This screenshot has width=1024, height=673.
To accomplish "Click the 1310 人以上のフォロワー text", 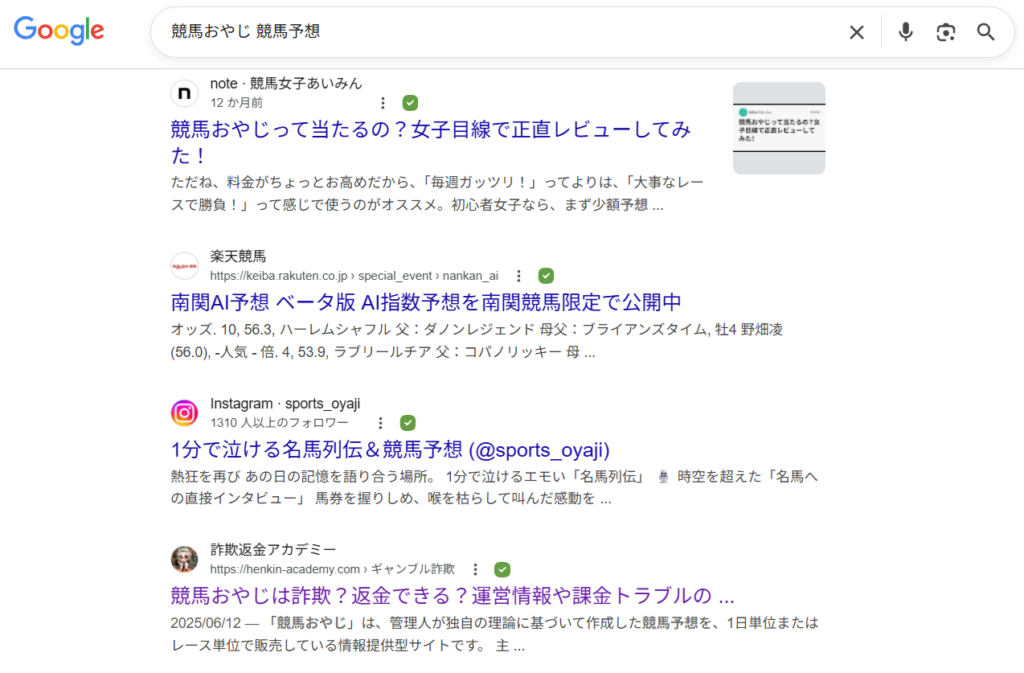I will tap(279, 423).
